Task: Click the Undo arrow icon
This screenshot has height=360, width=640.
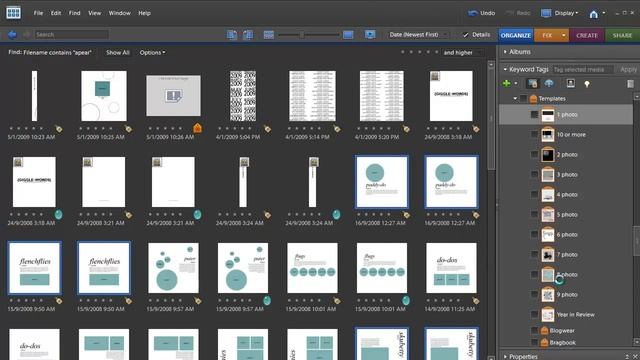Action: click(473, 13)
